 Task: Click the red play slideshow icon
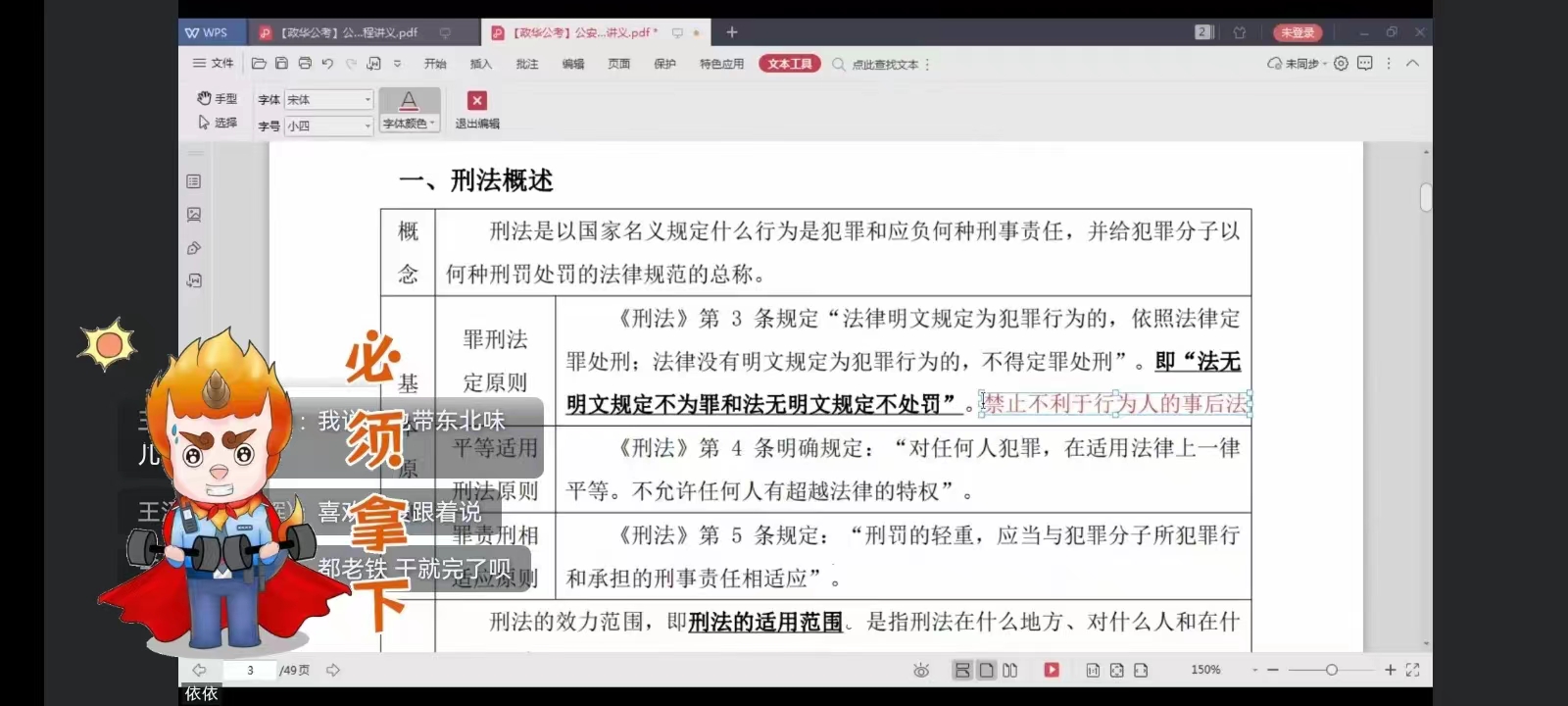coord(1052,670)
